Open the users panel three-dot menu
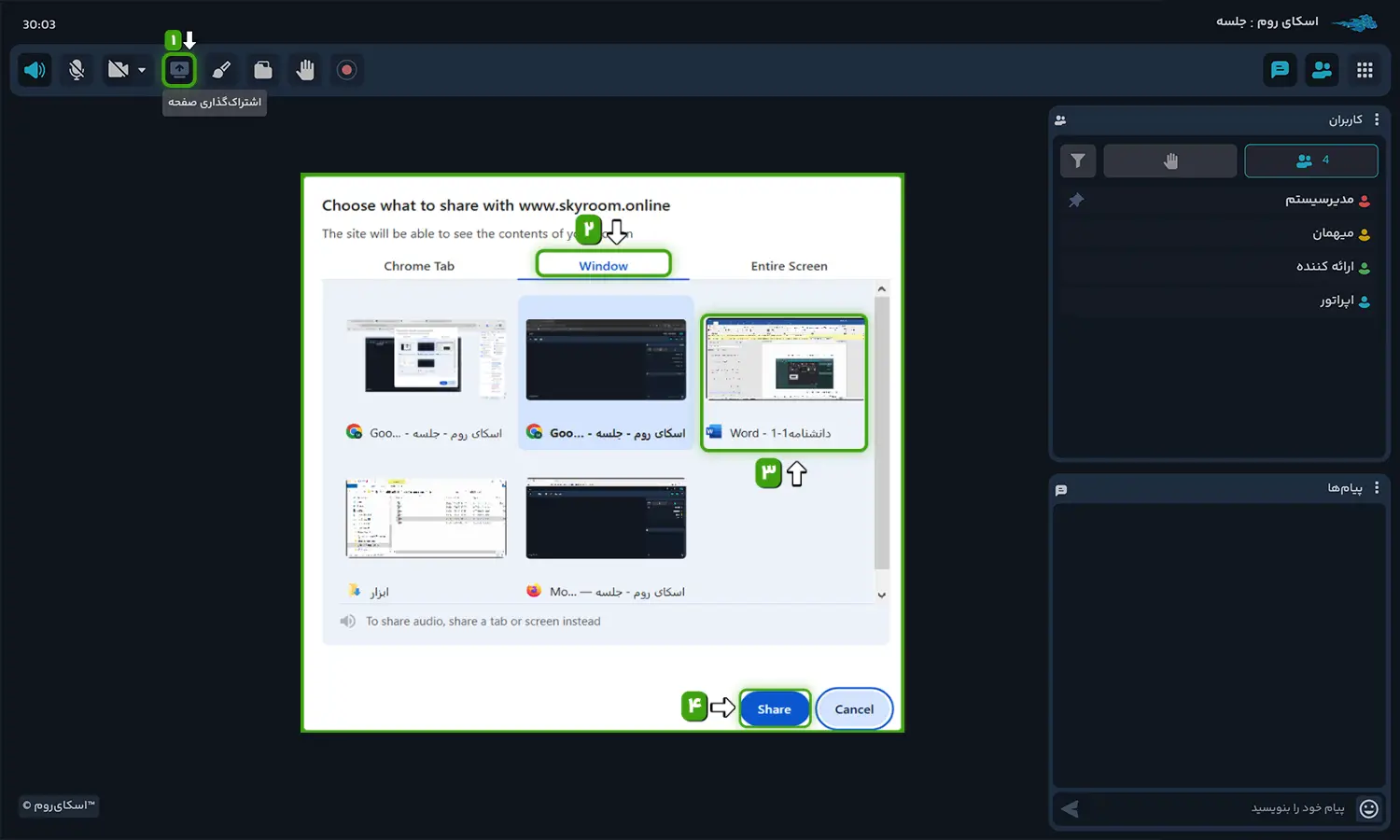 tap(1377, 119)
